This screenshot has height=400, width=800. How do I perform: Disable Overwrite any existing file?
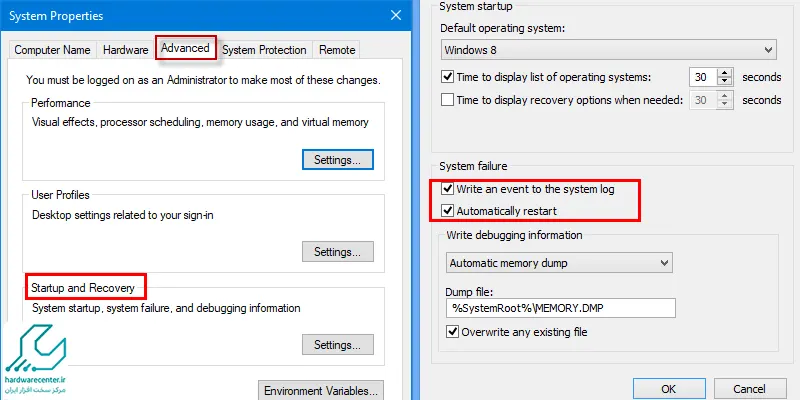point(452,332)
